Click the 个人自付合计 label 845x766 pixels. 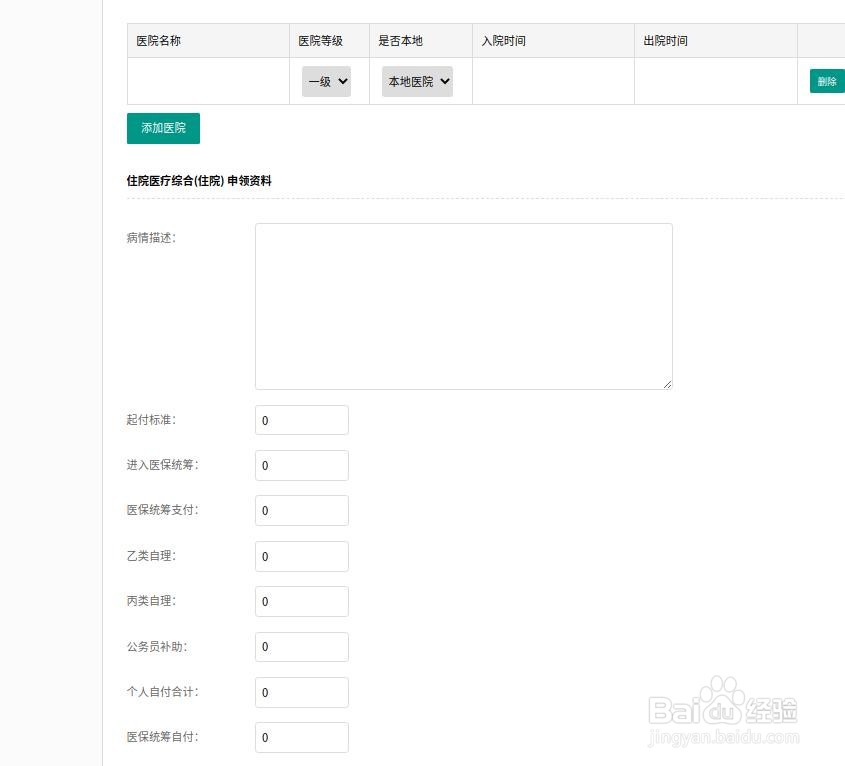163,692
